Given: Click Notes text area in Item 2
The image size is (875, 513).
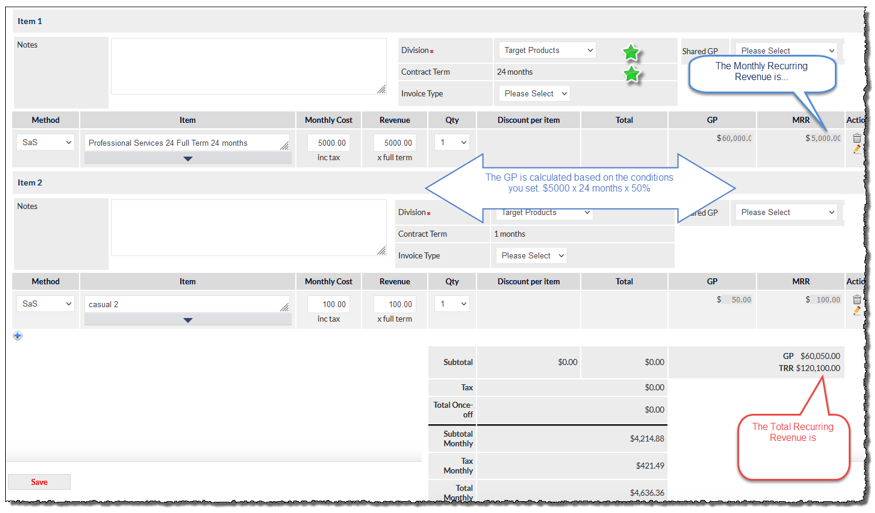Looking at the screenshot, I should pos(248,228).
